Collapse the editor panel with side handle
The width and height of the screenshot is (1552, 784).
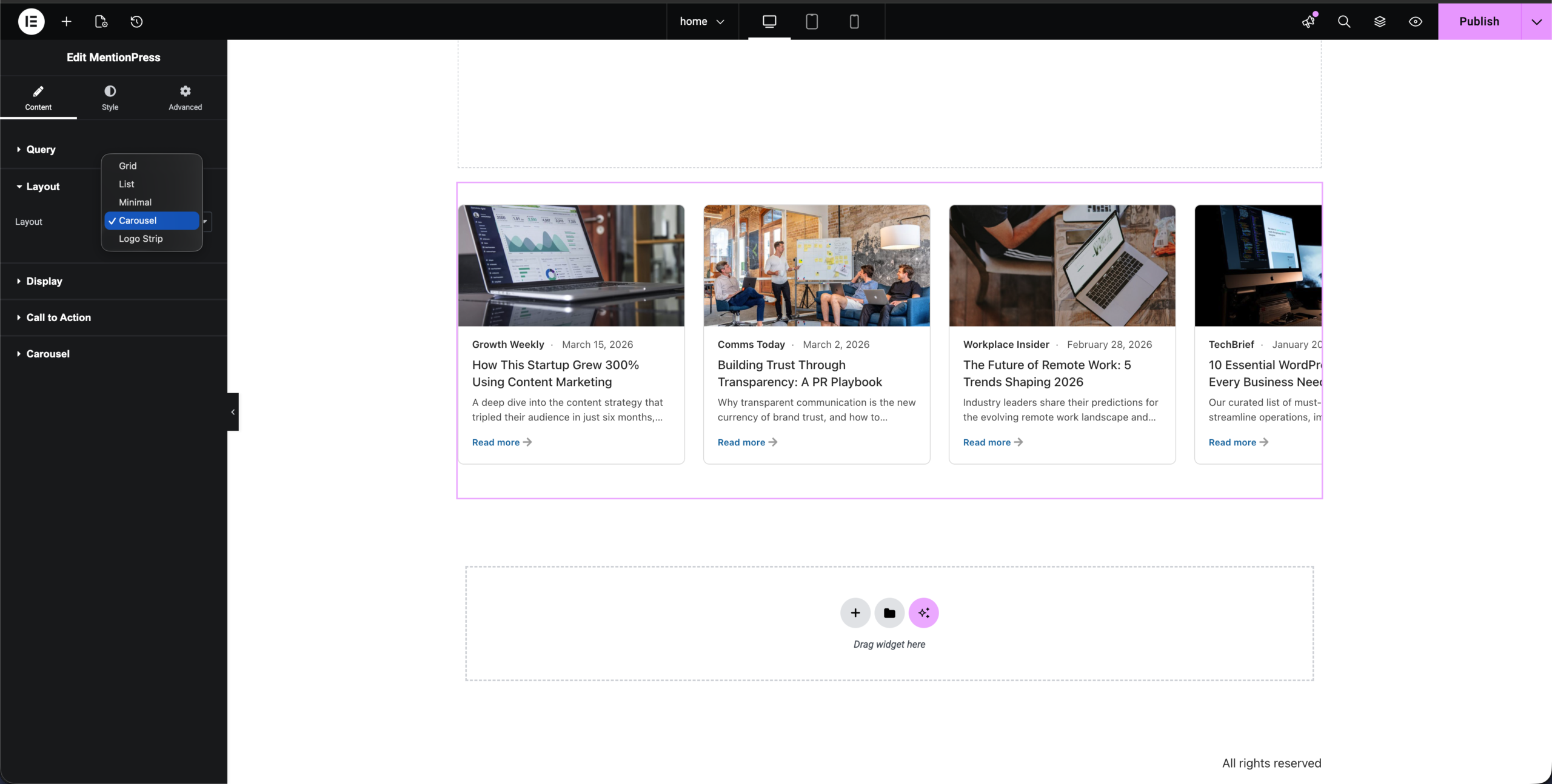tap(233, 412)
